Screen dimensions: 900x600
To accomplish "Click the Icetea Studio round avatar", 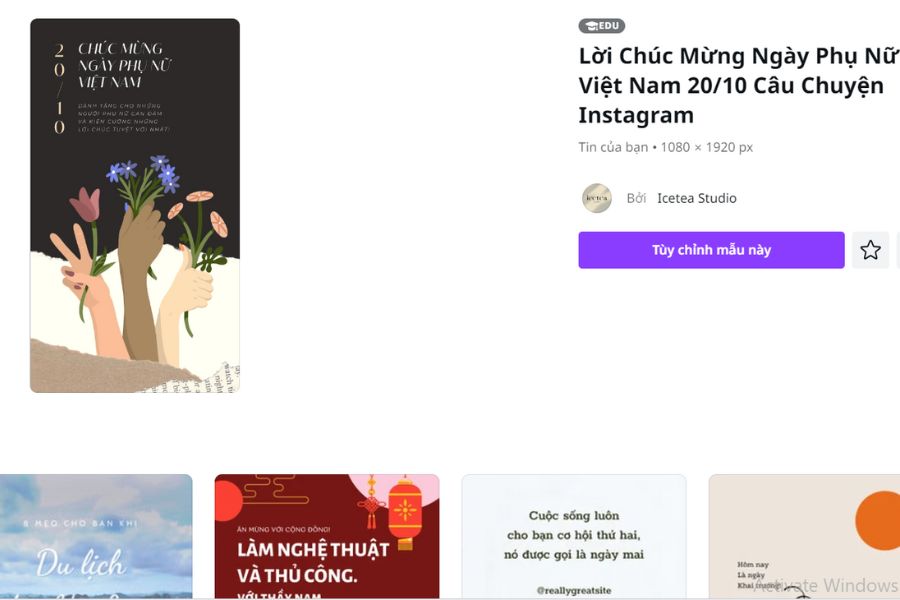I will point(597,198).
